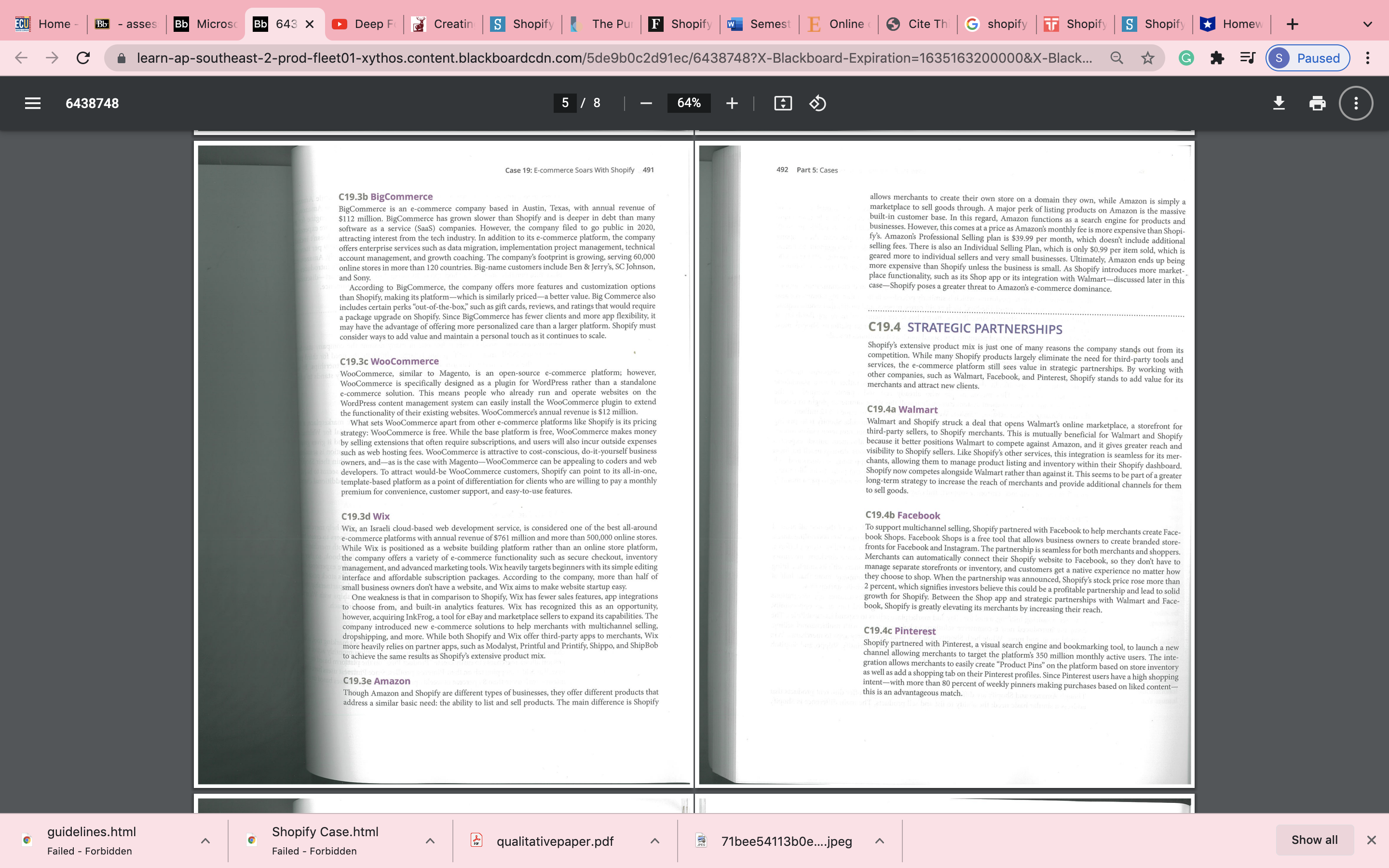This screenshot has height=868, width=1389.
Task: Switch to the The Pur tab
Action: 601,24
